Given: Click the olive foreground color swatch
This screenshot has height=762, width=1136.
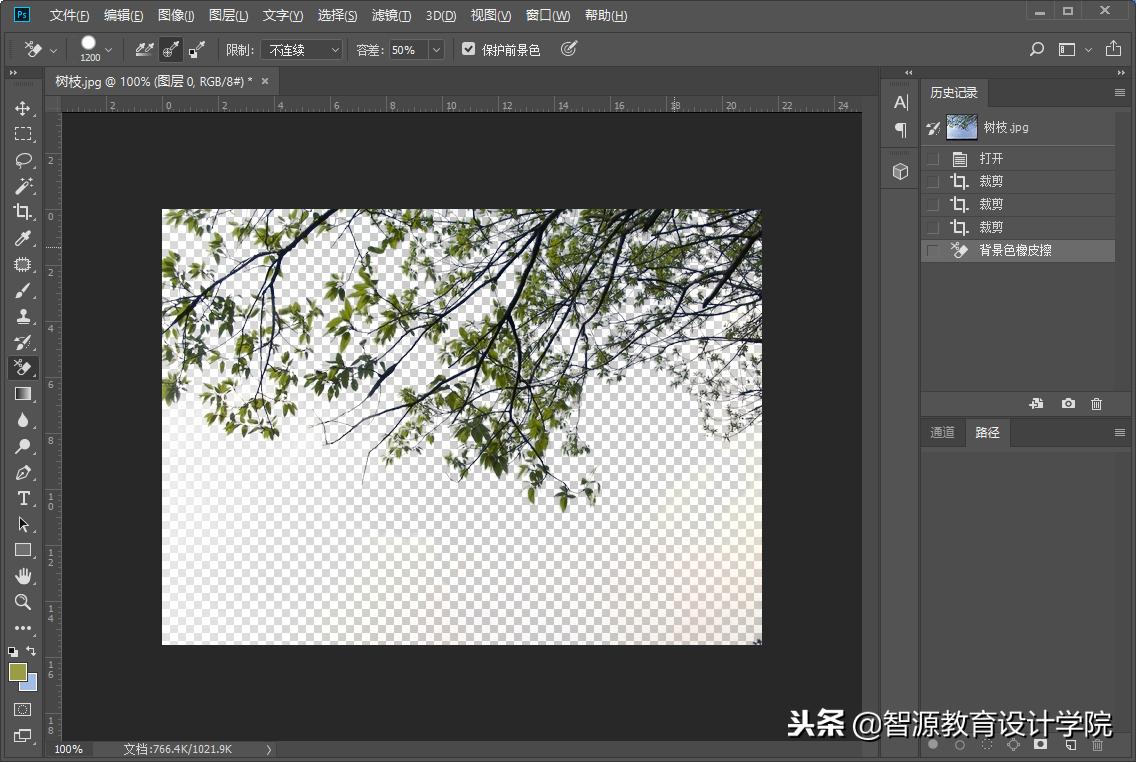Looking at the screenshot, I should pos(20,673).
